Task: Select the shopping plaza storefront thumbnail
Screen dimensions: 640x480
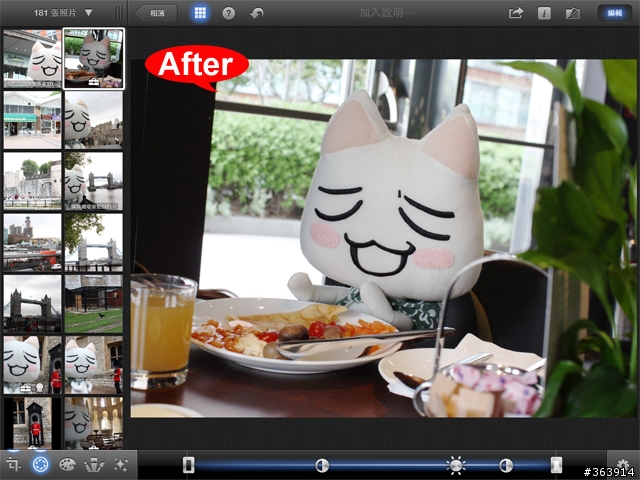Action: [32, 120]
